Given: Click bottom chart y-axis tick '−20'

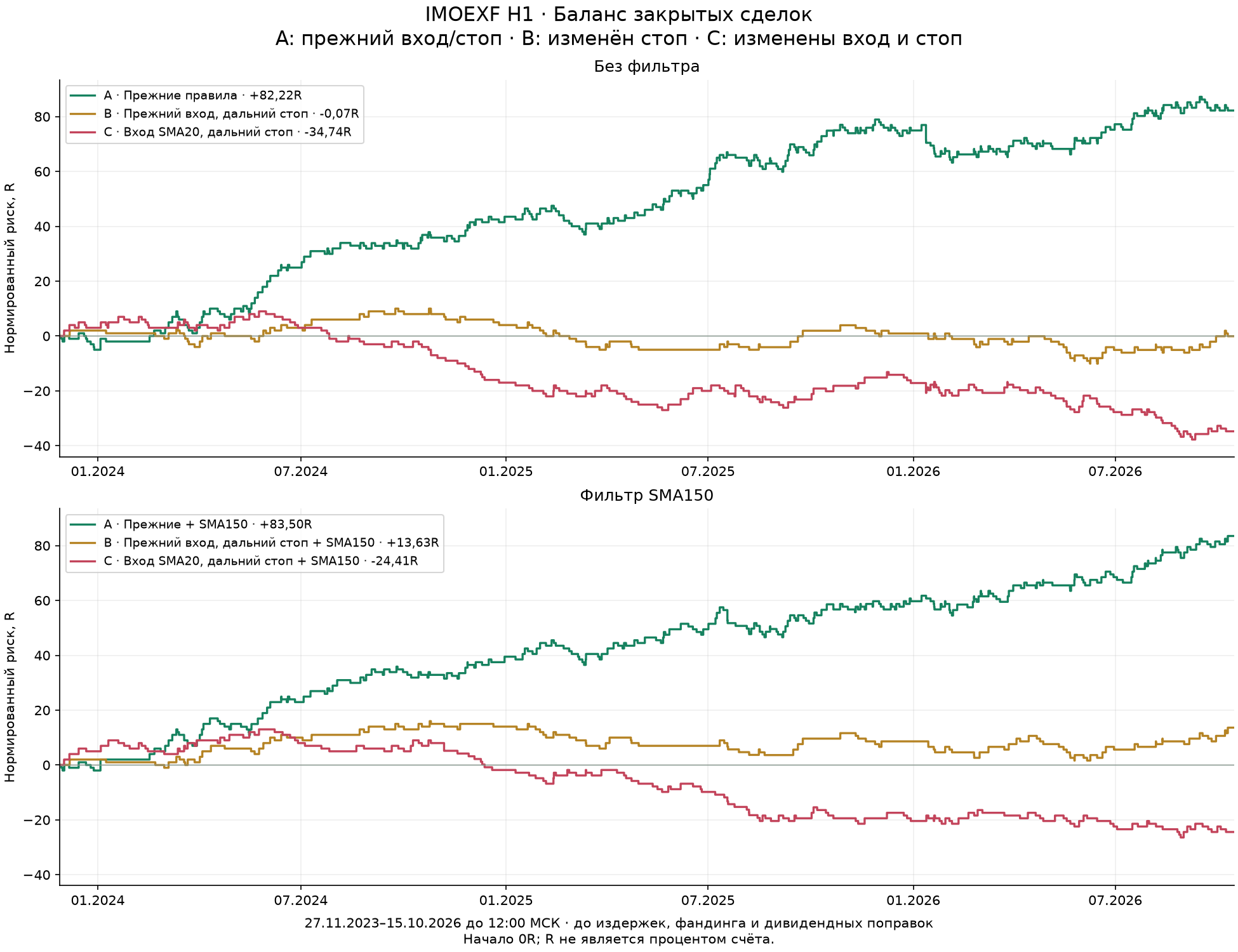Looking at the screenshot, I should tap(37, 821).
